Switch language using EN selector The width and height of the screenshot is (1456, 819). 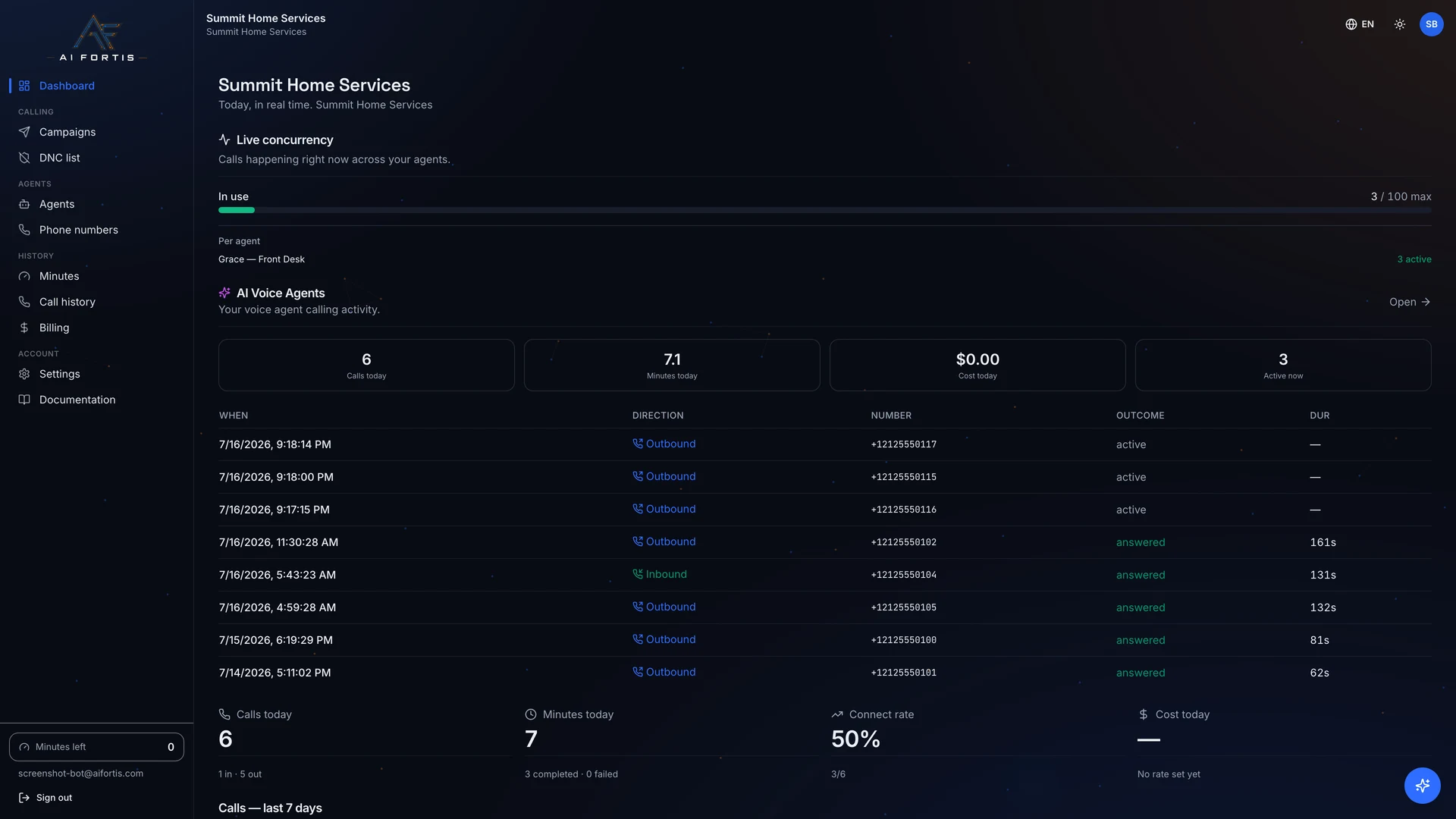coord(1360,24)
